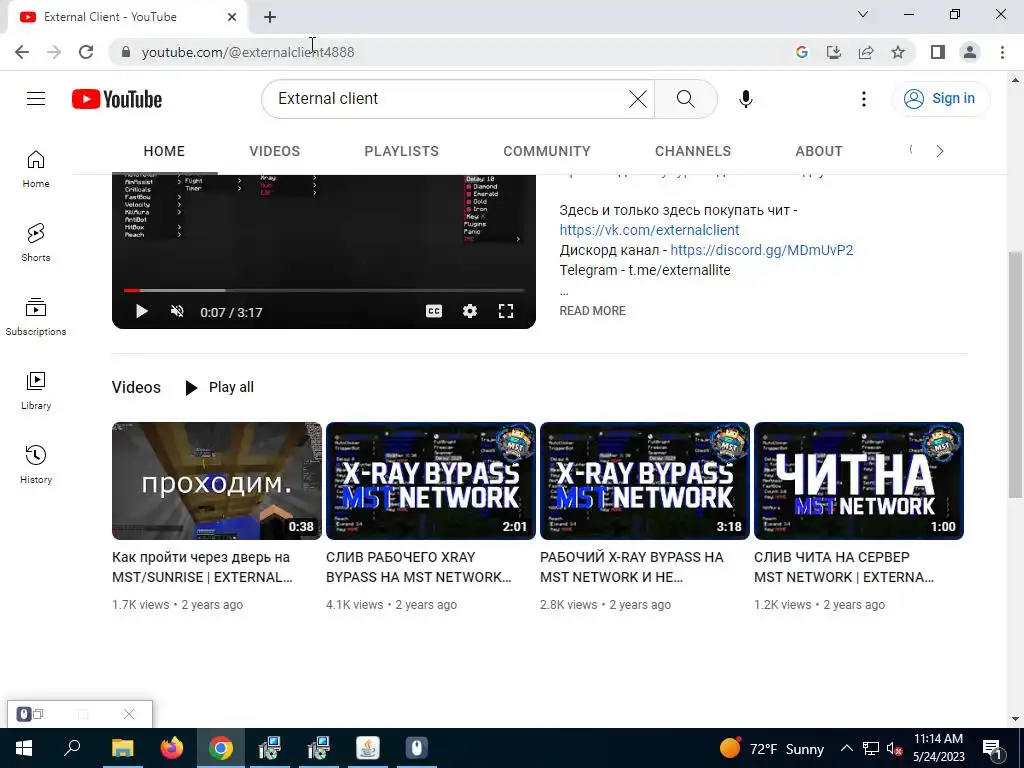This screenshot has height=768, width=1024.
Task: Reload the page in Chrome
Action: click(x=86, y=52)
